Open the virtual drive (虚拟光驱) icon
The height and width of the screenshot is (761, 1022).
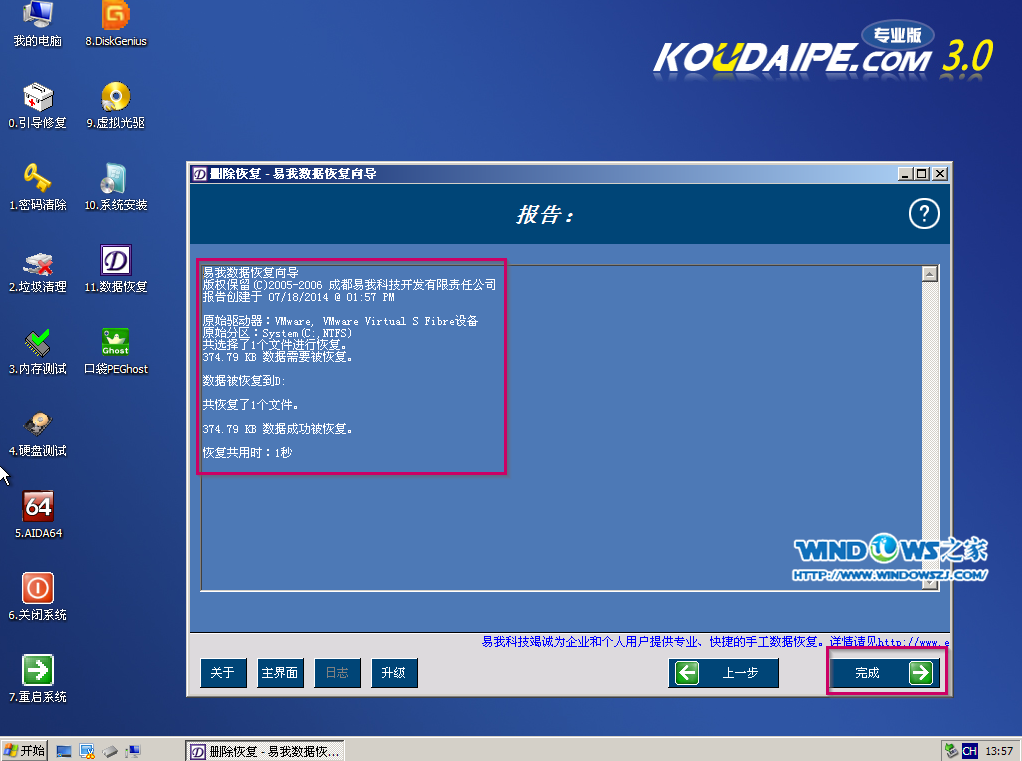click(x=116, y=98)
